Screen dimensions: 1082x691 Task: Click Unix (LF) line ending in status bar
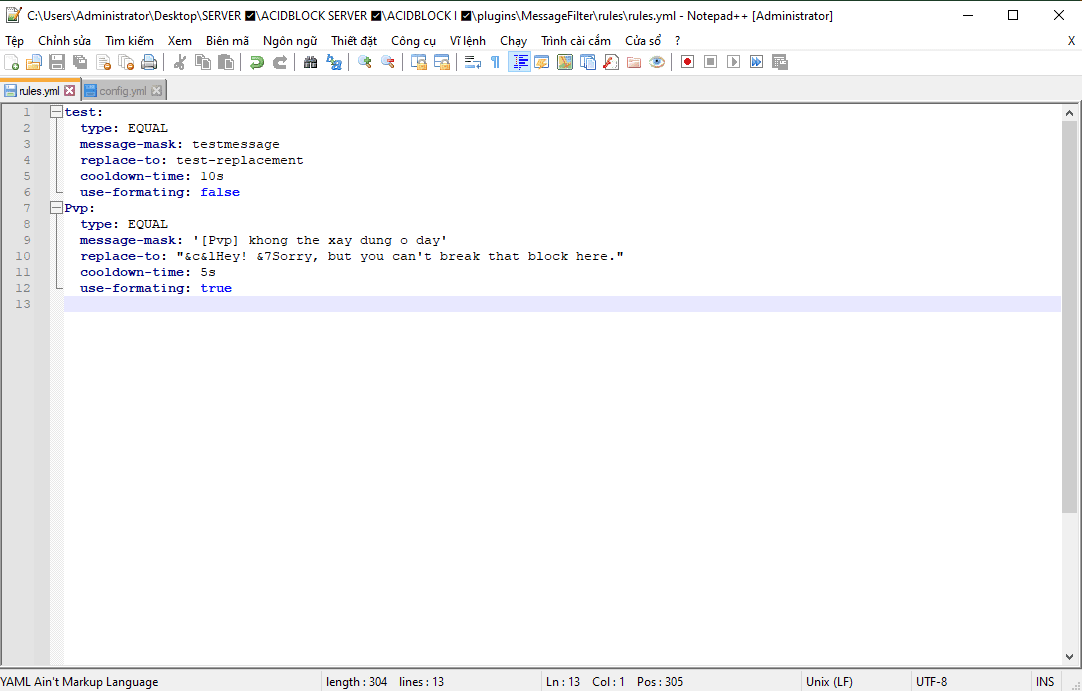coord(829,682)
